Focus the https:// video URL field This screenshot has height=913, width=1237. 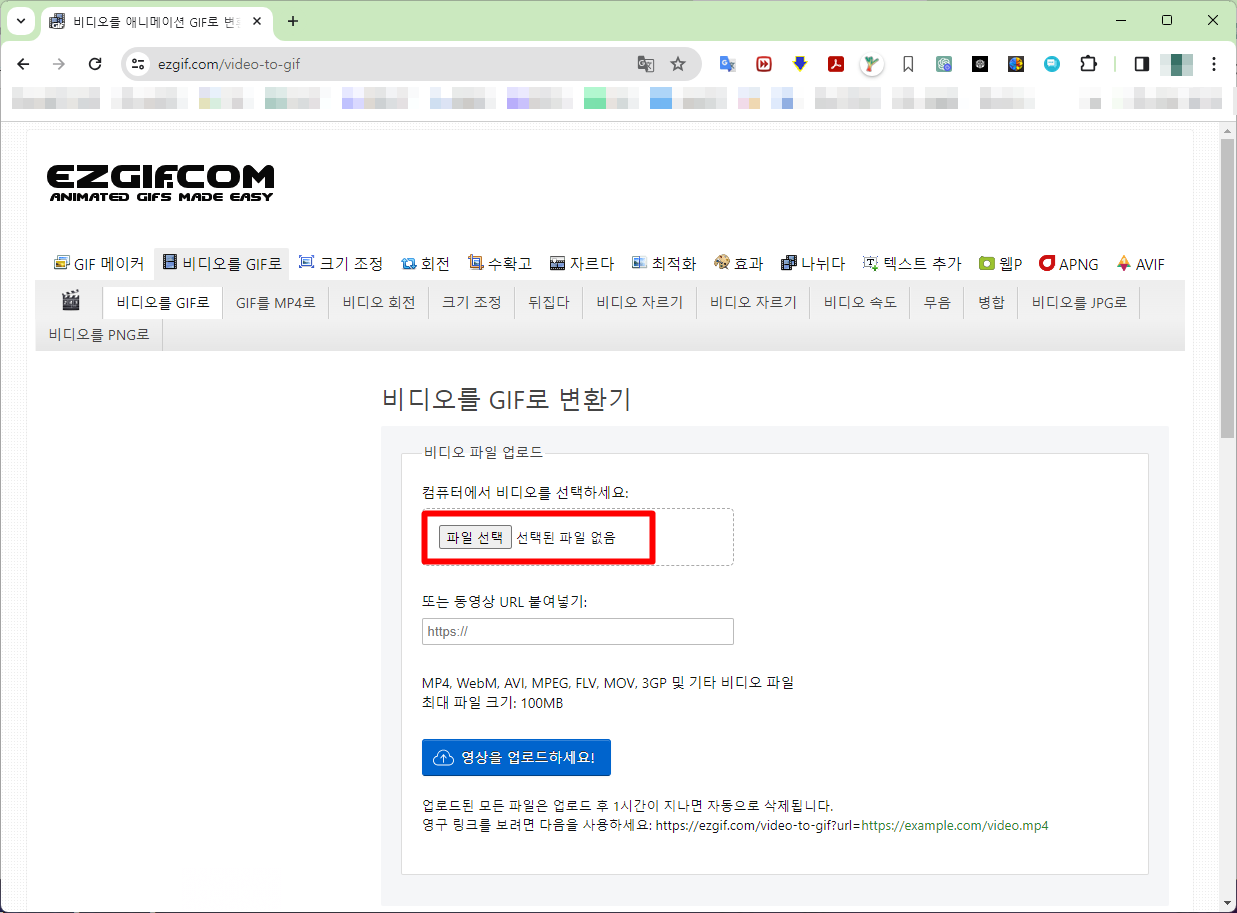tap(578, 632)
